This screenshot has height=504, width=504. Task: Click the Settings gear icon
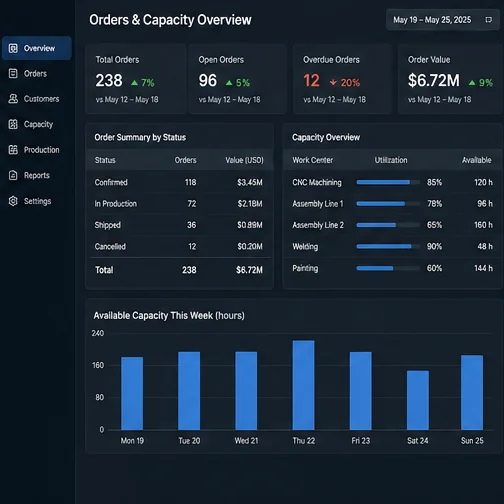pos(13,201)
